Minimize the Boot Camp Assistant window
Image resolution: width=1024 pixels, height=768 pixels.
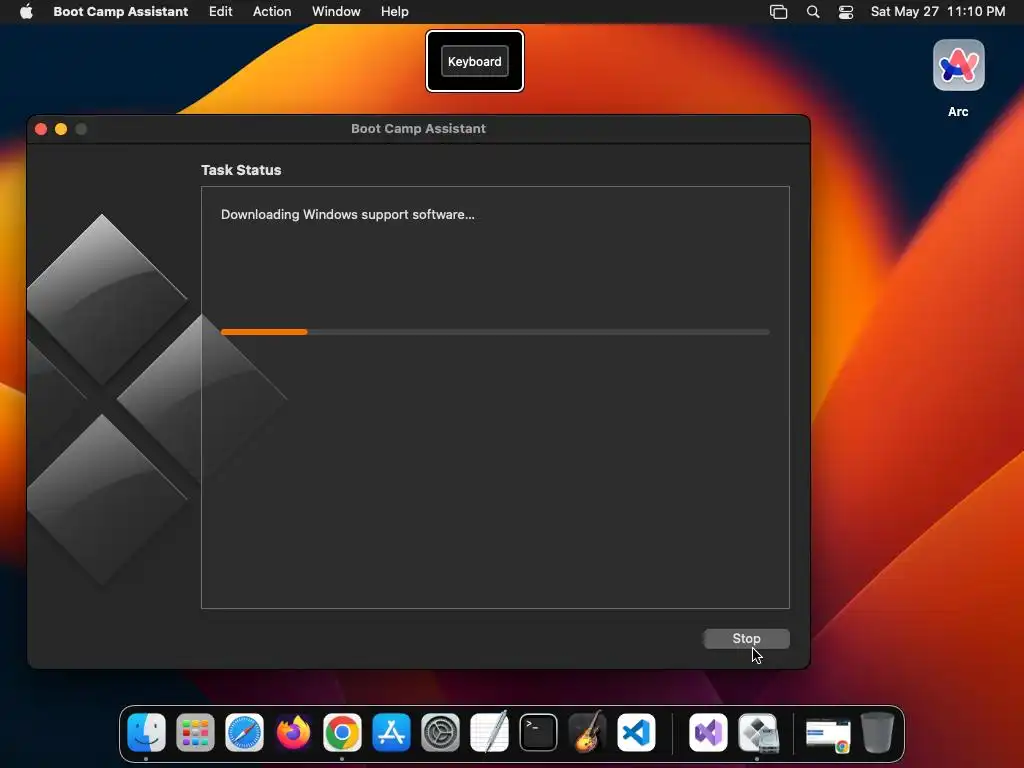[61, 129]
